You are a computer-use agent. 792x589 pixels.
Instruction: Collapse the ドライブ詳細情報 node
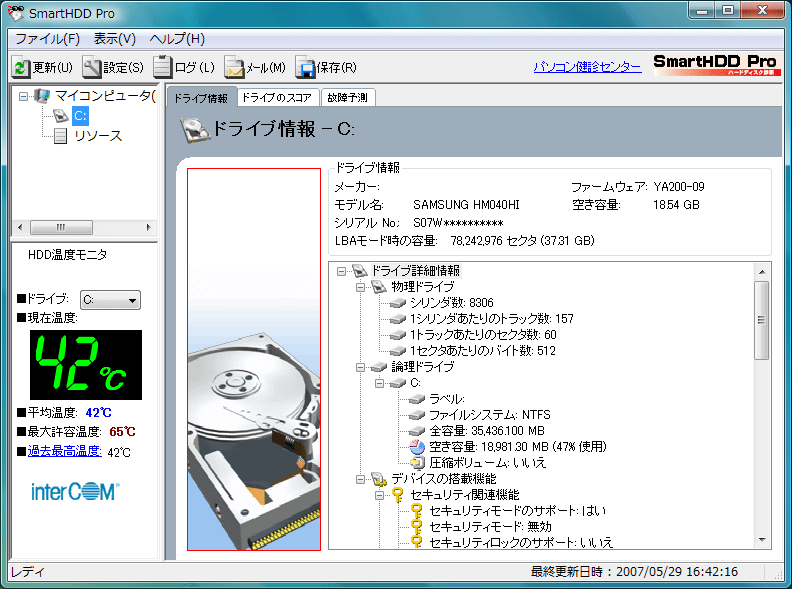(341, 271)
